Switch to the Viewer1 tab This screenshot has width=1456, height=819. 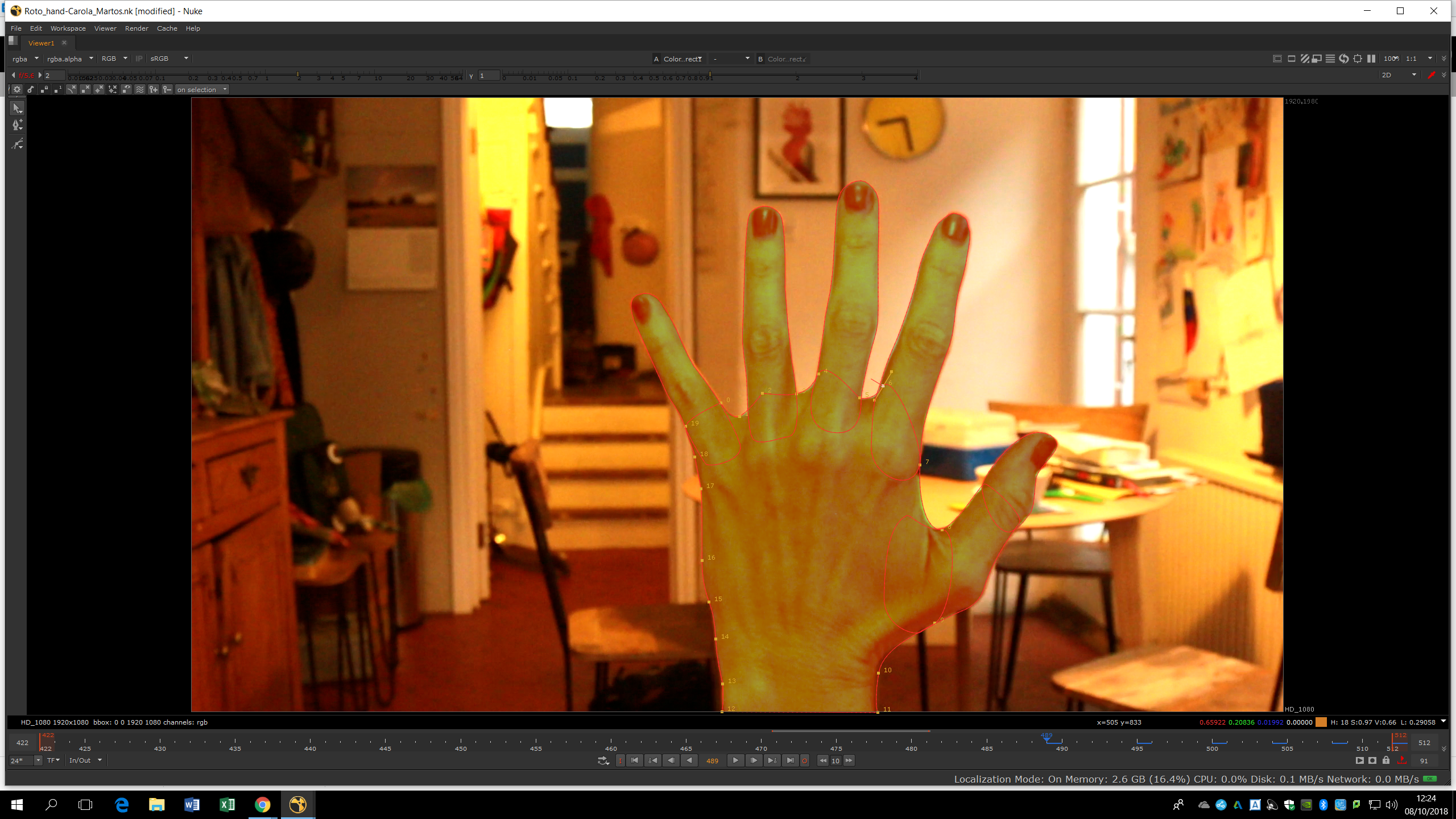[41, 43]
